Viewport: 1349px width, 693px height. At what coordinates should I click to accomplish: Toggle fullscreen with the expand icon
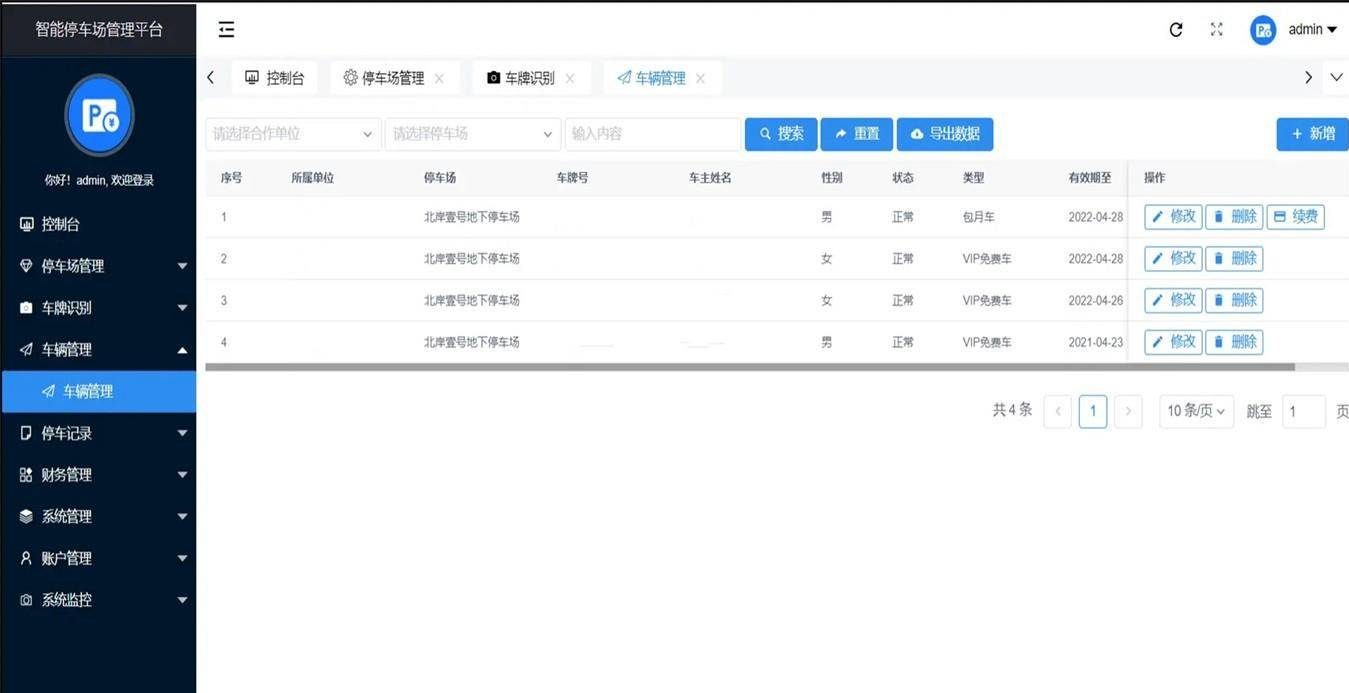1216,30
